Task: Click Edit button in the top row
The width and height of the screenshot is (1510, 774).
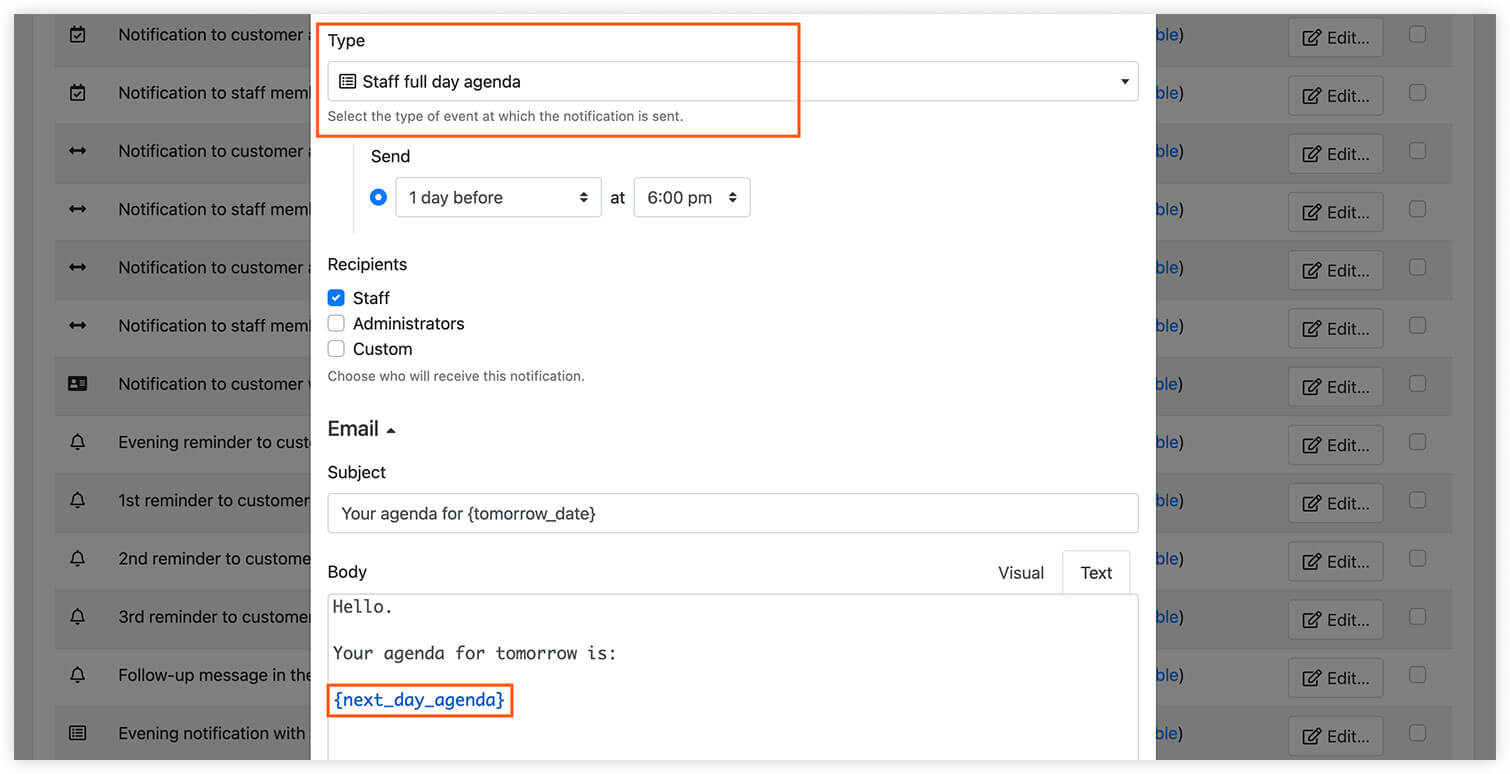Action: [x=1335, y=38]
